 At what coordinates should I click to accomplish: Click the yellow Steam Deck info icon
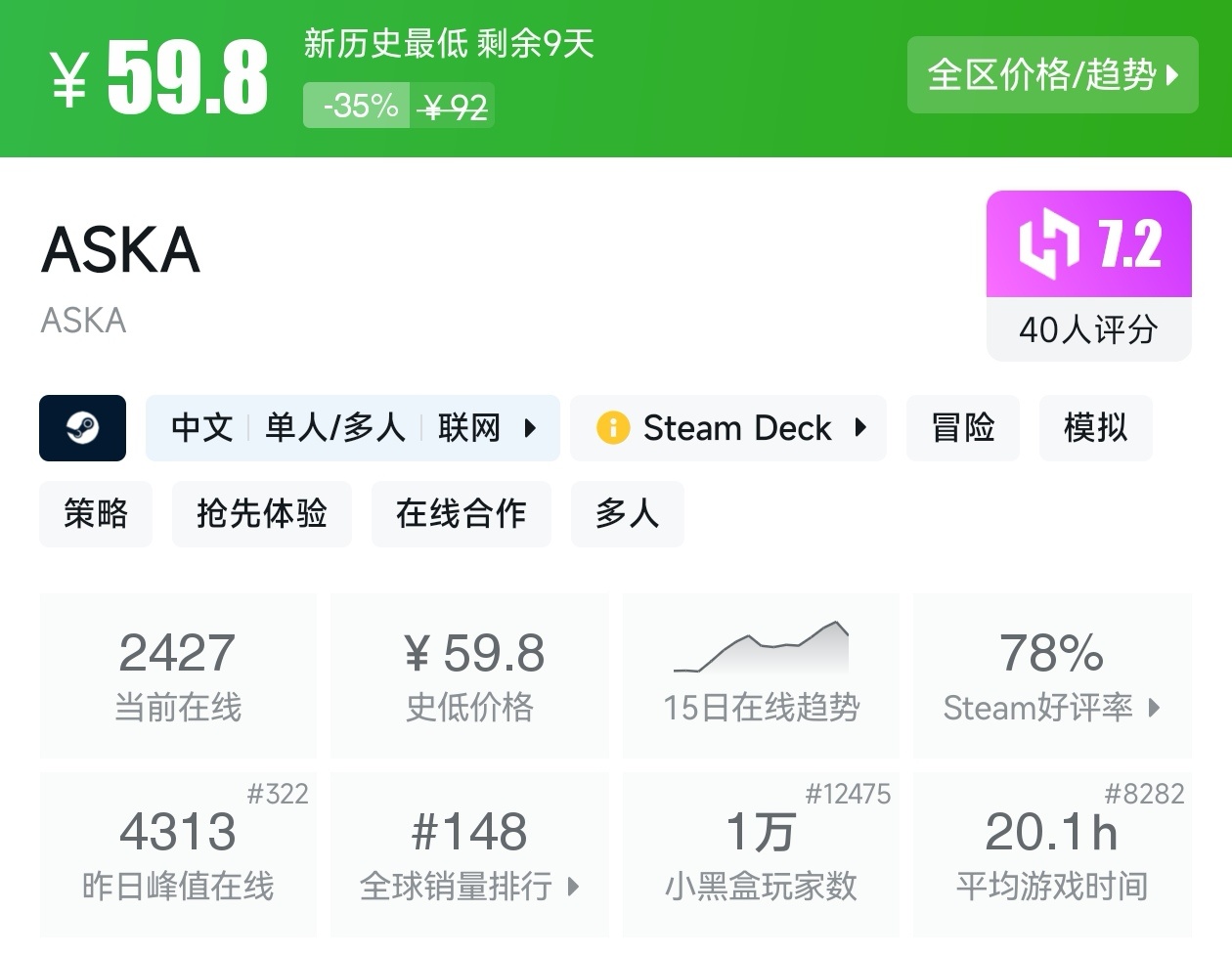[613, 428]
